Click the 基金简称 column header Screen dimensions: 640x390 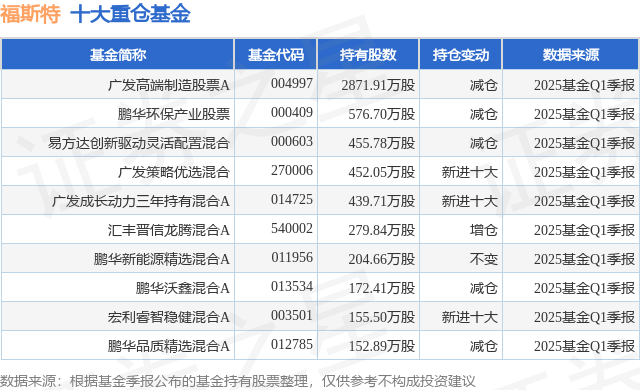pyautogui.click(x=118, y=54)
